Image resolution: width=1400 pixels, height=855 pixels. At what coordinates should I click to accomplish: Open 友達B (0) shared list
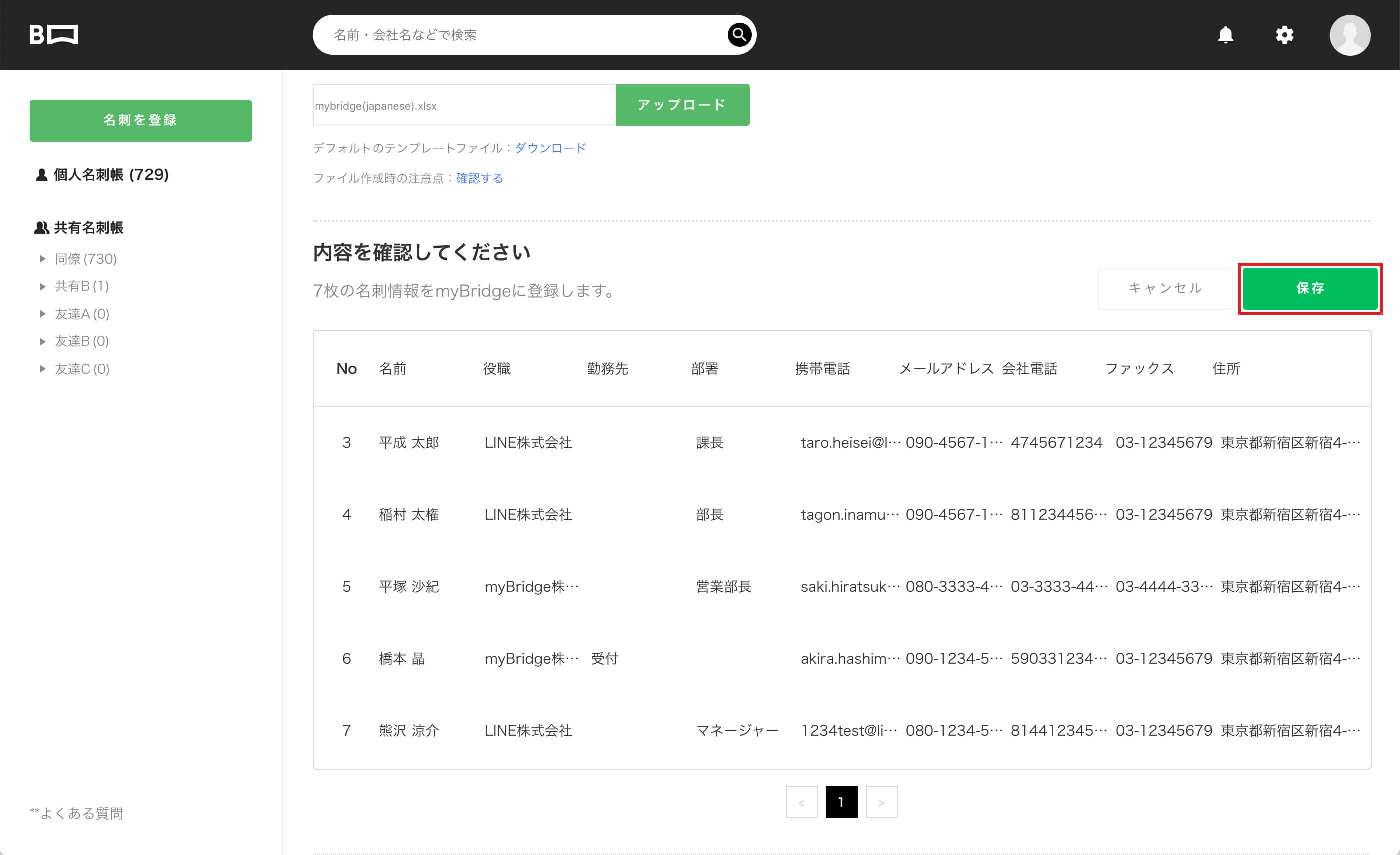click(82, 341)
